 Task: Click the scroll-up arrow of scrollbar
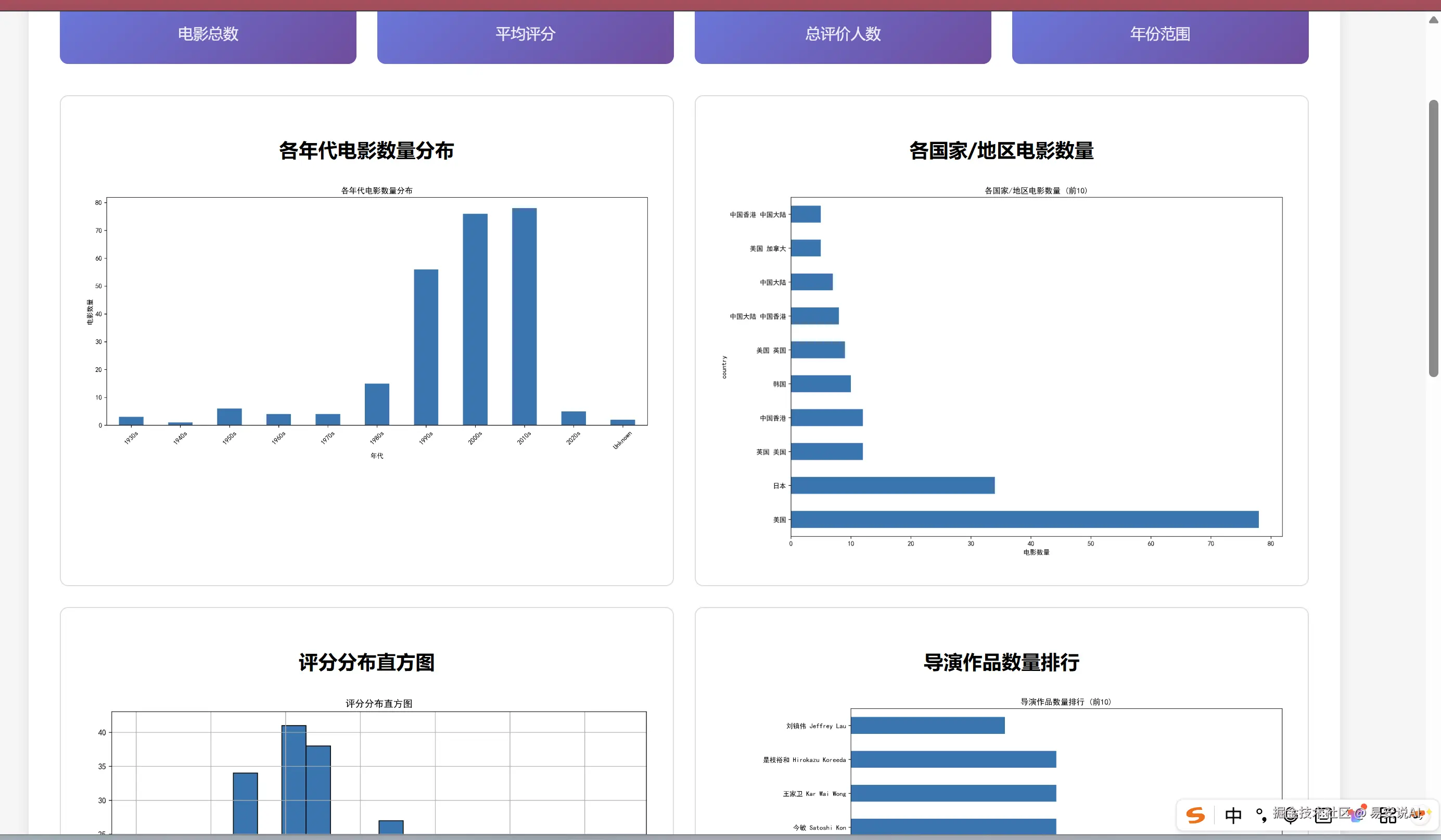(x=1433, y=20)
